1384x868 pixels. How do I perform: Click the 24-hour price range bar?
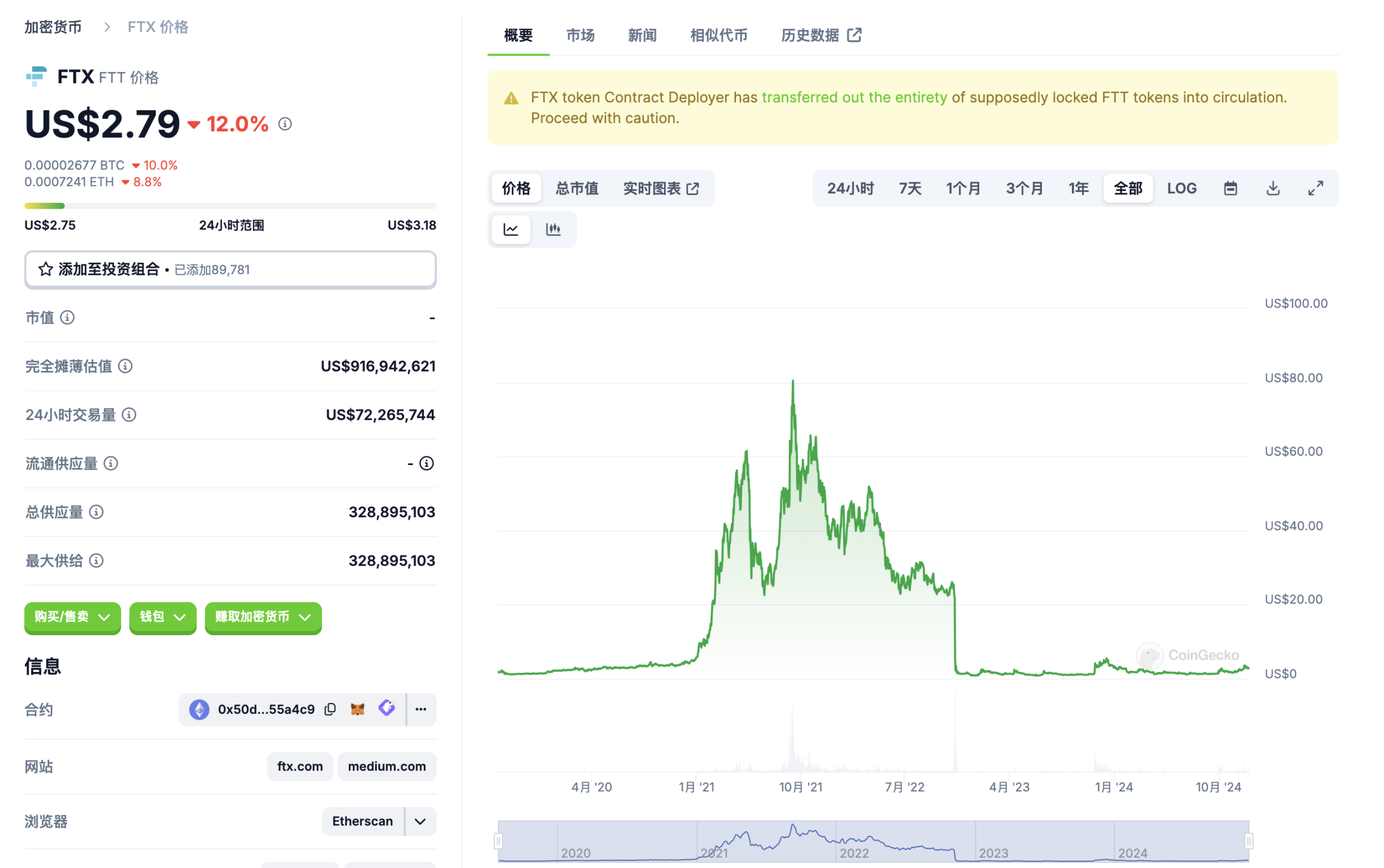[231, 206]
